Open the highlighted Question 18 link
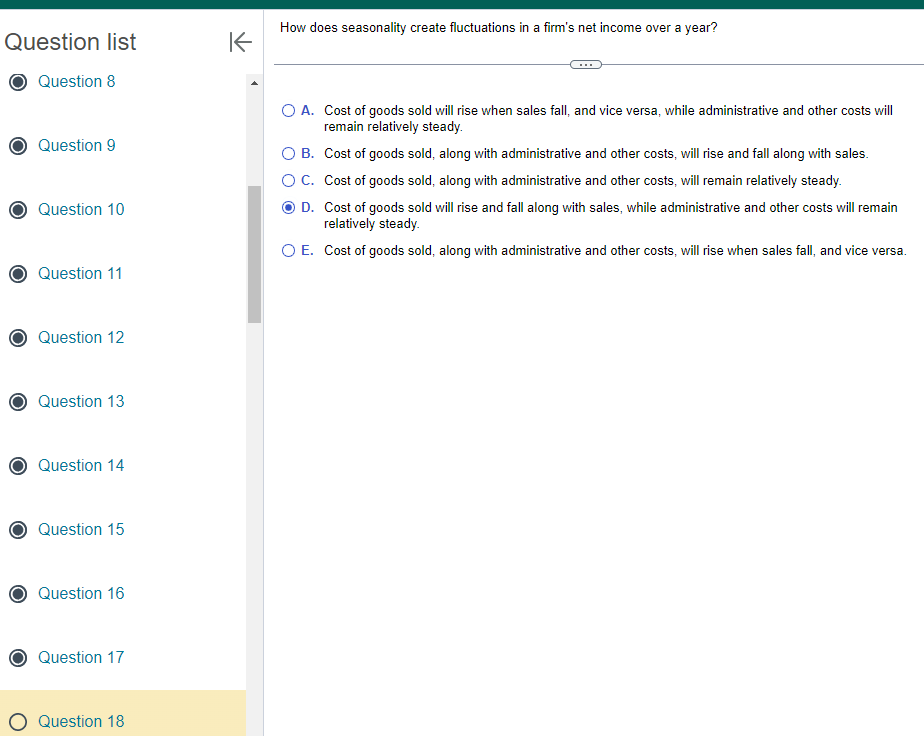 click(x=81, y=722)
